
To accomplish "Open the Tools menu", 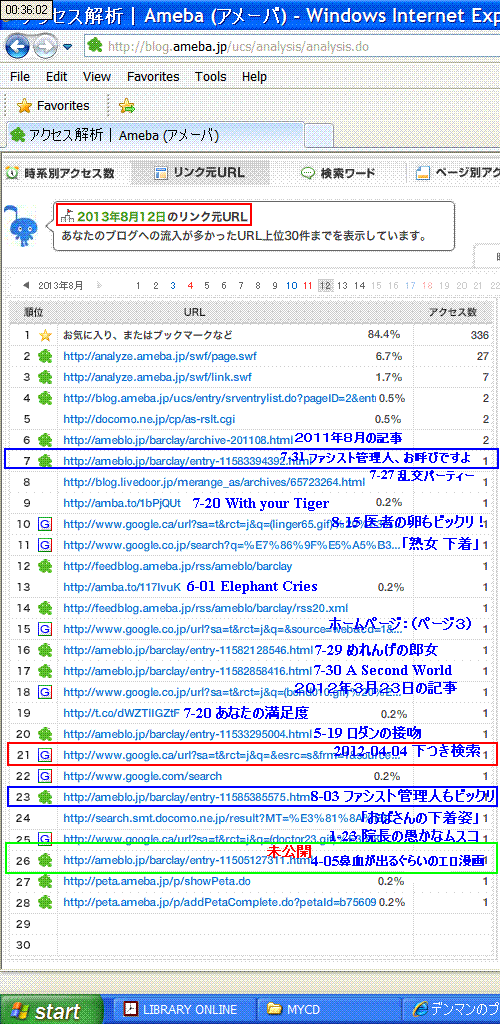I will tap(211, 76).
